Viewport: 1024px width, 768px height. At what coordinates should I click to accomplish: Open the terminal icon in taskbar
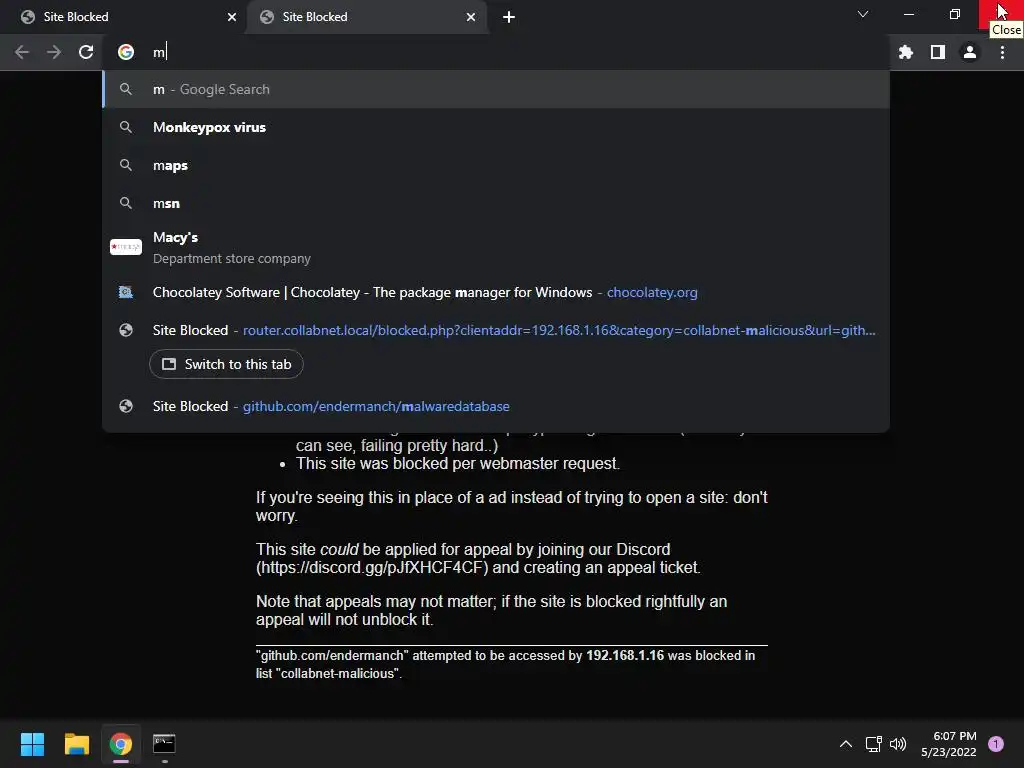[x=164, y=744]
